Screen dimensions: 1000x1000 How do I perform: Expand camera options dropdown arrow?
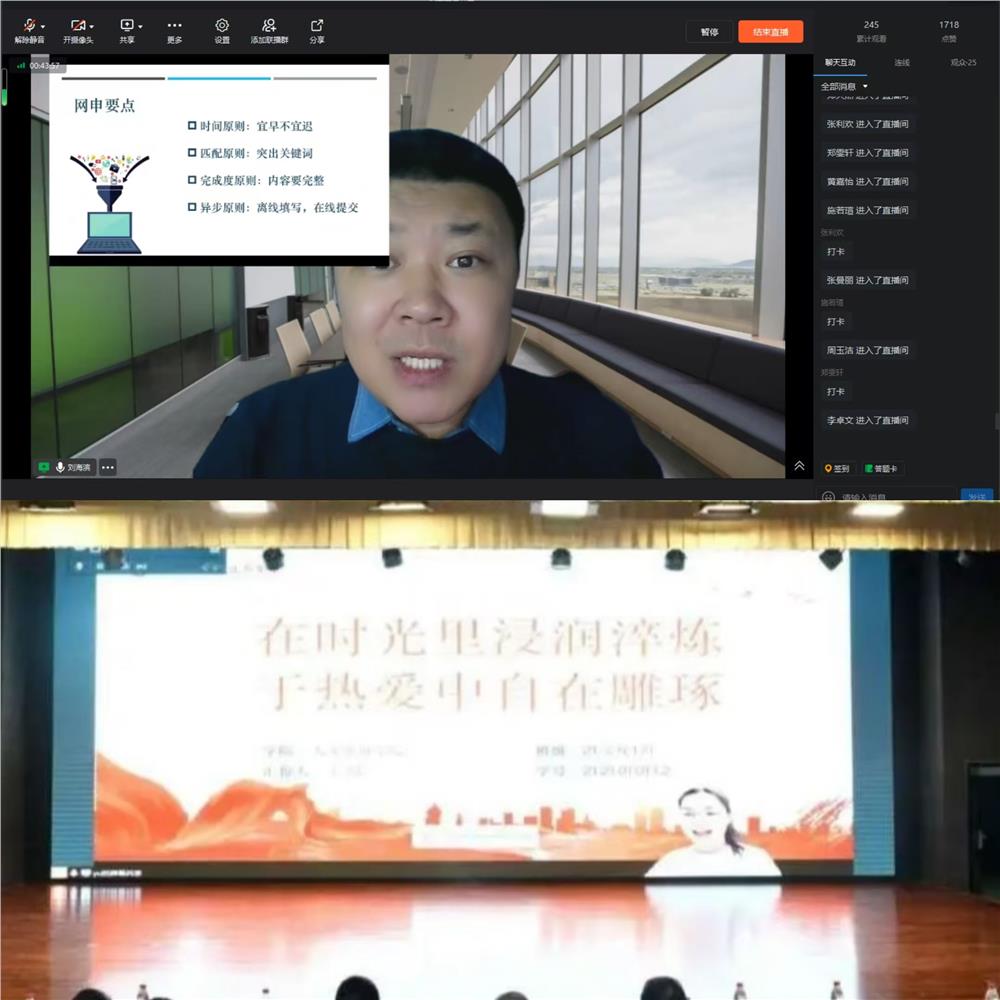(92, 26)
